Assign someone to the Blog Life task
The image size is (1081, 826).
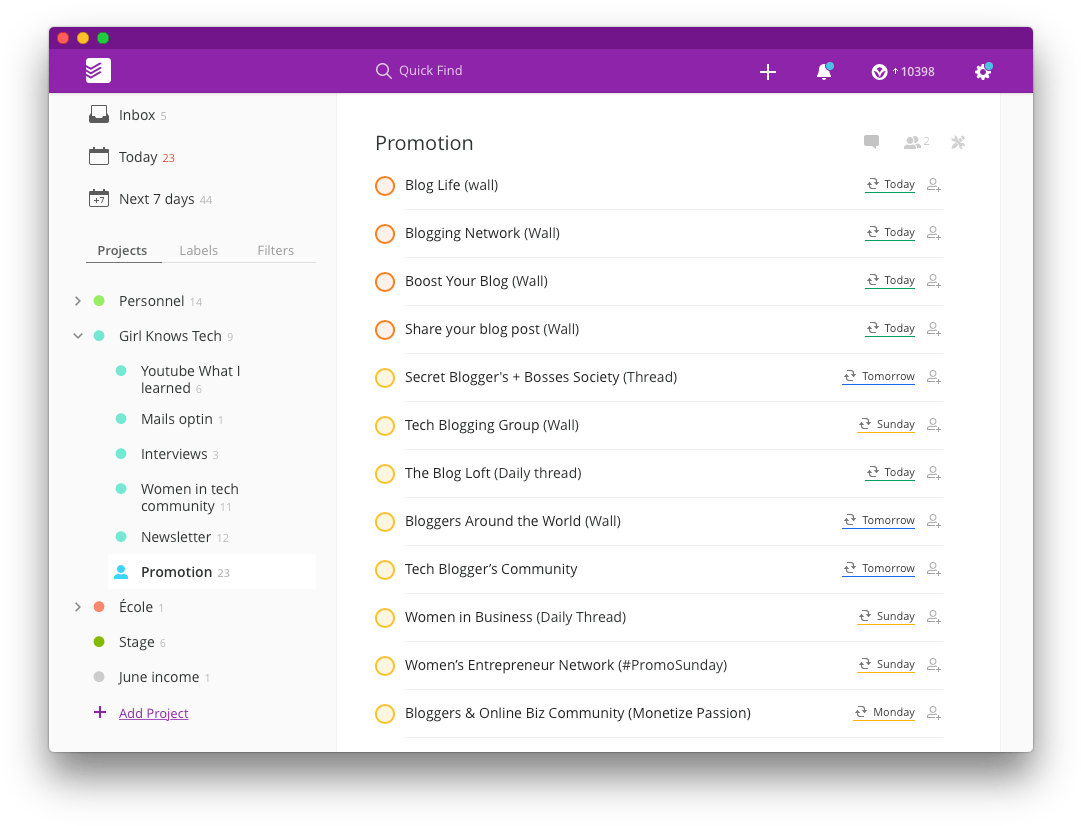[x=933, y=184]
